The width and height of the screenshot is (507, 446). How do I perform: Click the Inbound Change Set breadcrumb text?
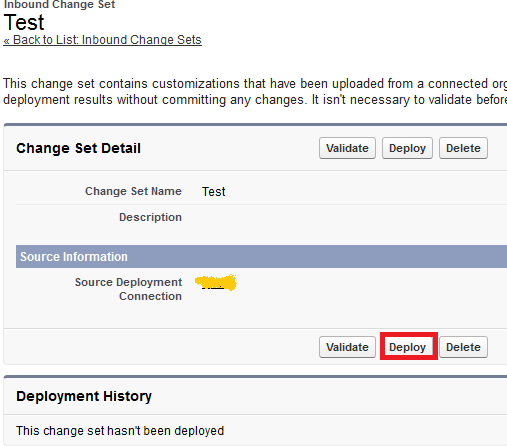pyautogui.click(x=59, y=4)
